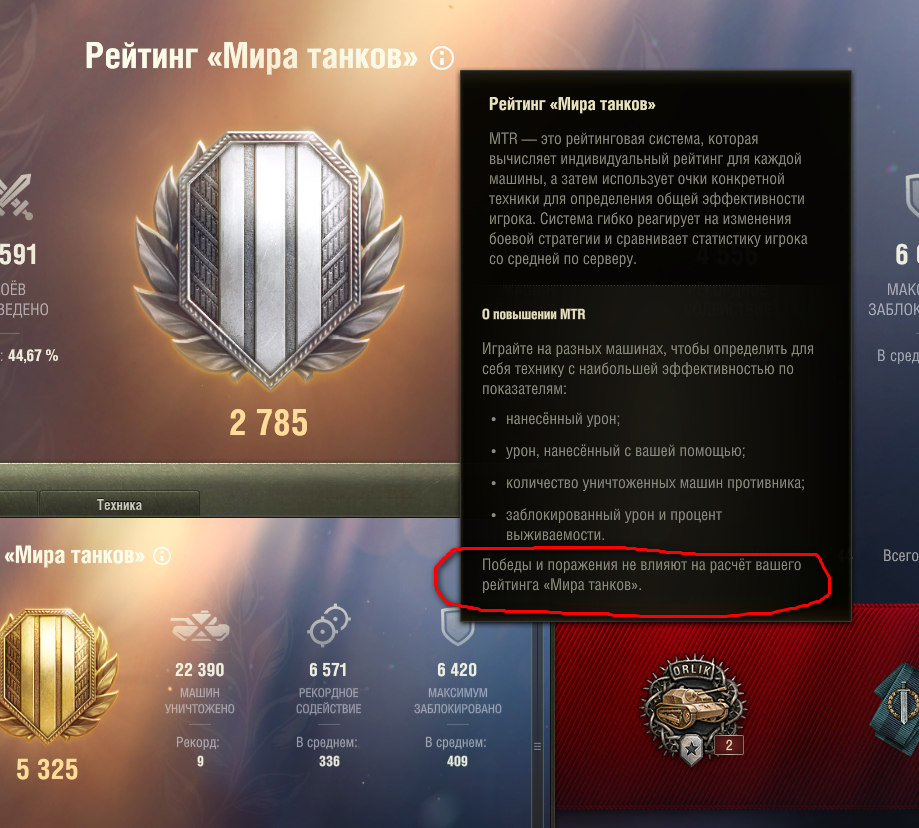
Task: Click the teal sword ribbon award
Action: pos(897,708)
